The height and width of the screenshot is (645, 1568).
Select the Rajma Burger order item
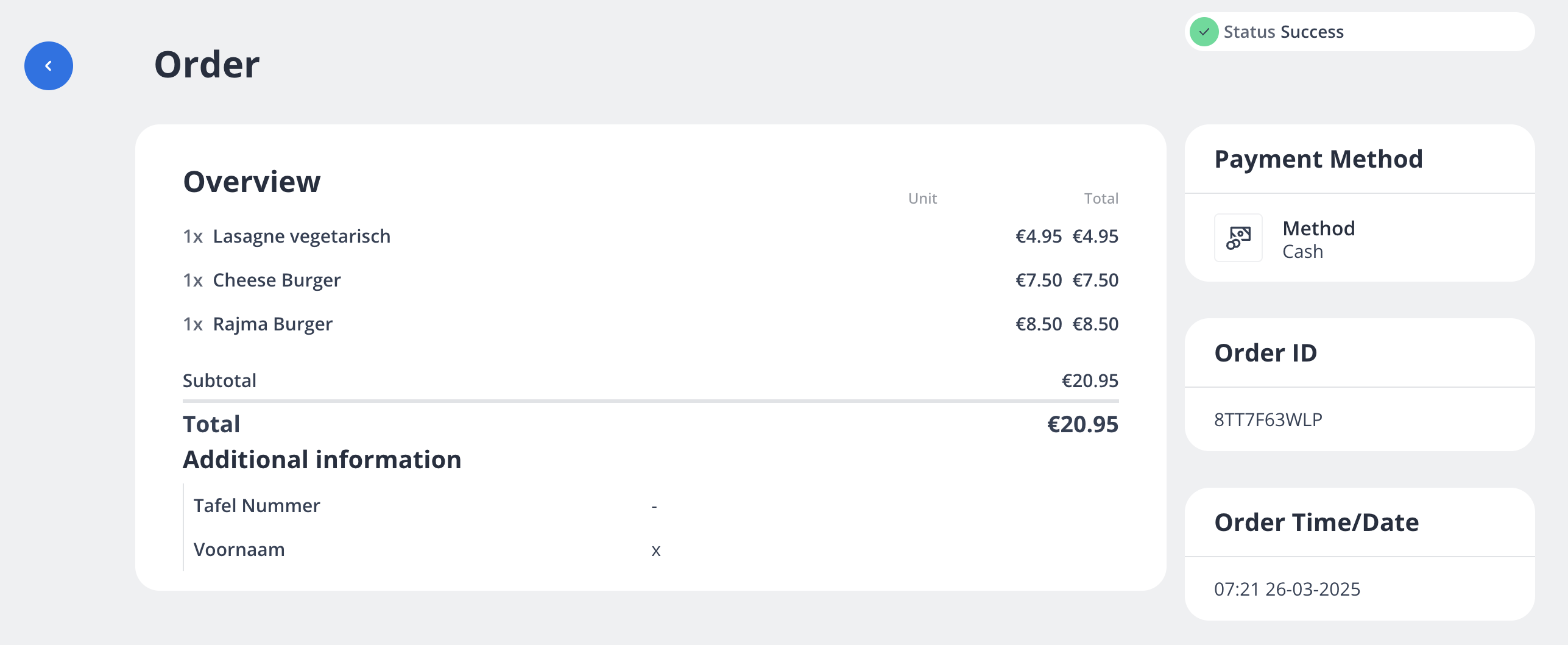272,324
